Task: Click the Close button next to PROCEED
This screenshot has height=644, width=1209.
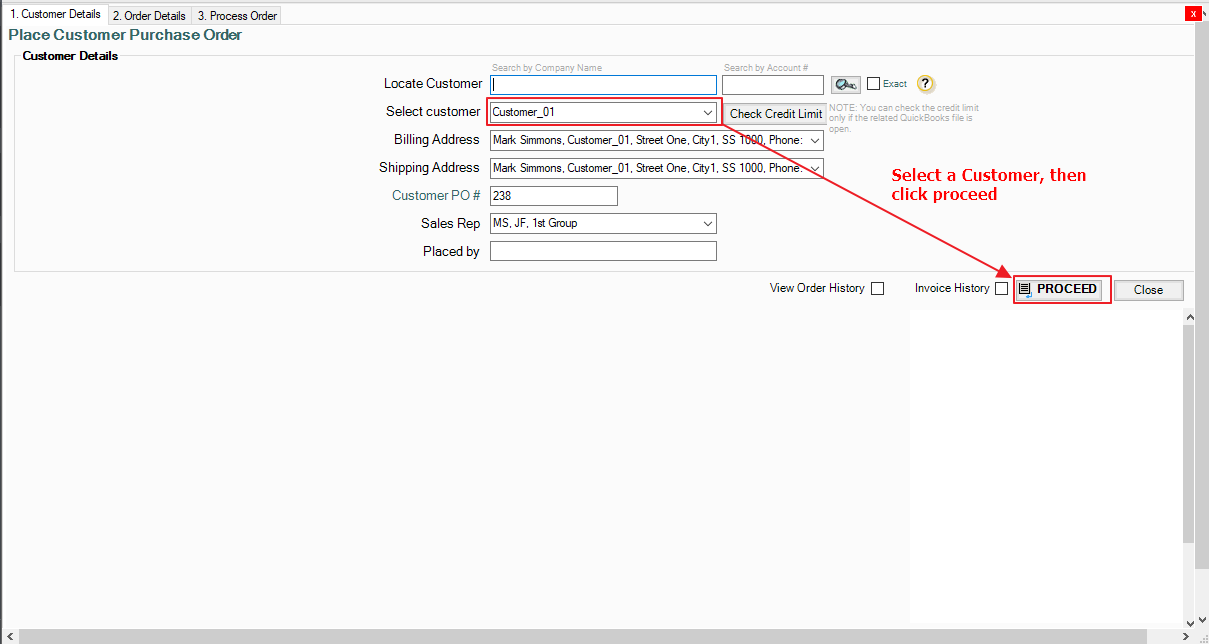Action: click(x=1148, y=290)
